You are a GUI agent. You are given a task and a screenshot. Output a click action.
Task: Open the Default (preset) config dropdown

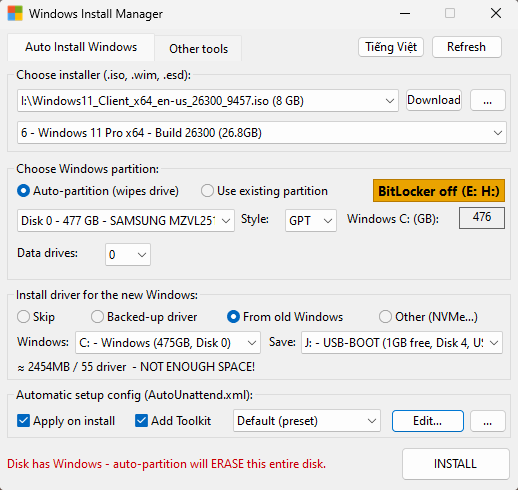click(x=307, y=421)
